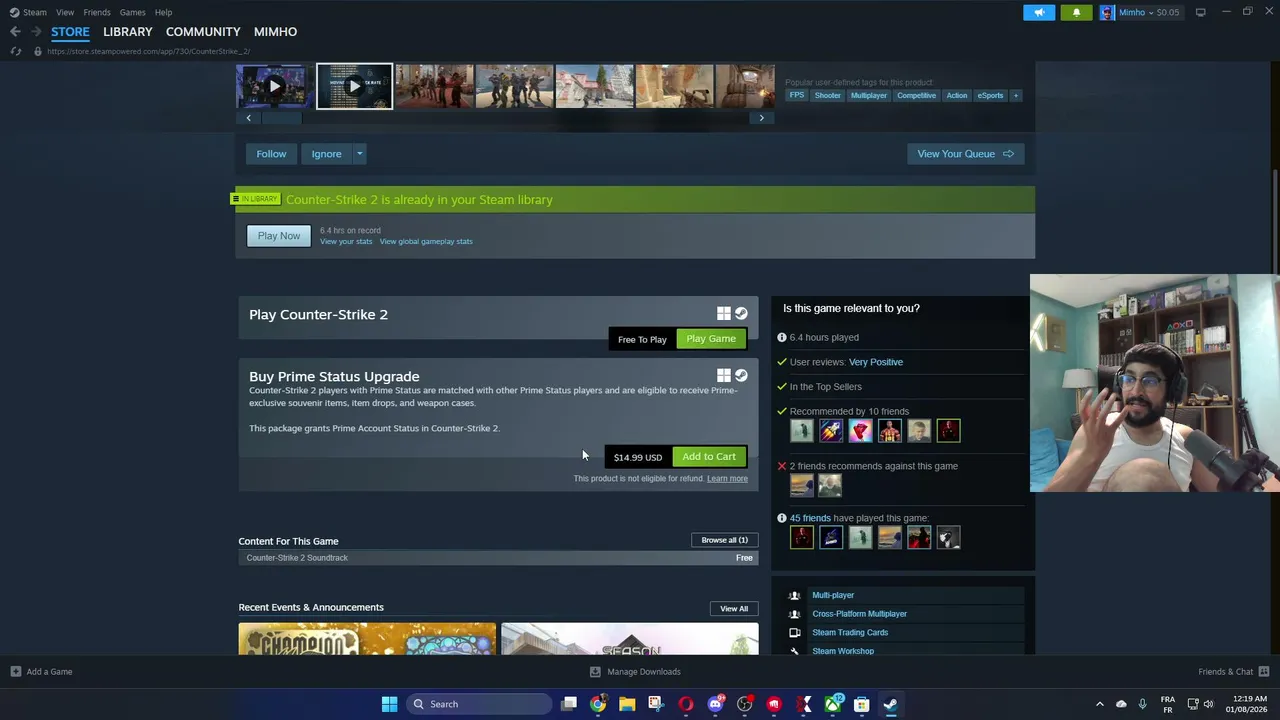This screenshot has width=1280, height=720.
Task: Switch to the LIBRARY tab
Action: coord(128,32)
